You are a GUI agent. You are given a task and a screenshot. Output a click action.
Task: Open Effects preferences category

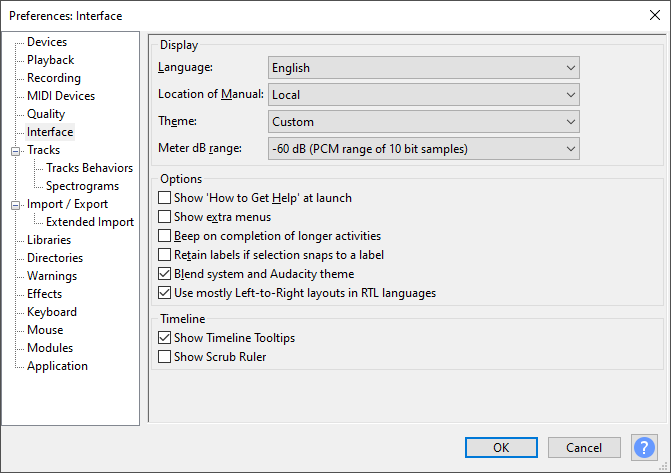coord(45,294)
